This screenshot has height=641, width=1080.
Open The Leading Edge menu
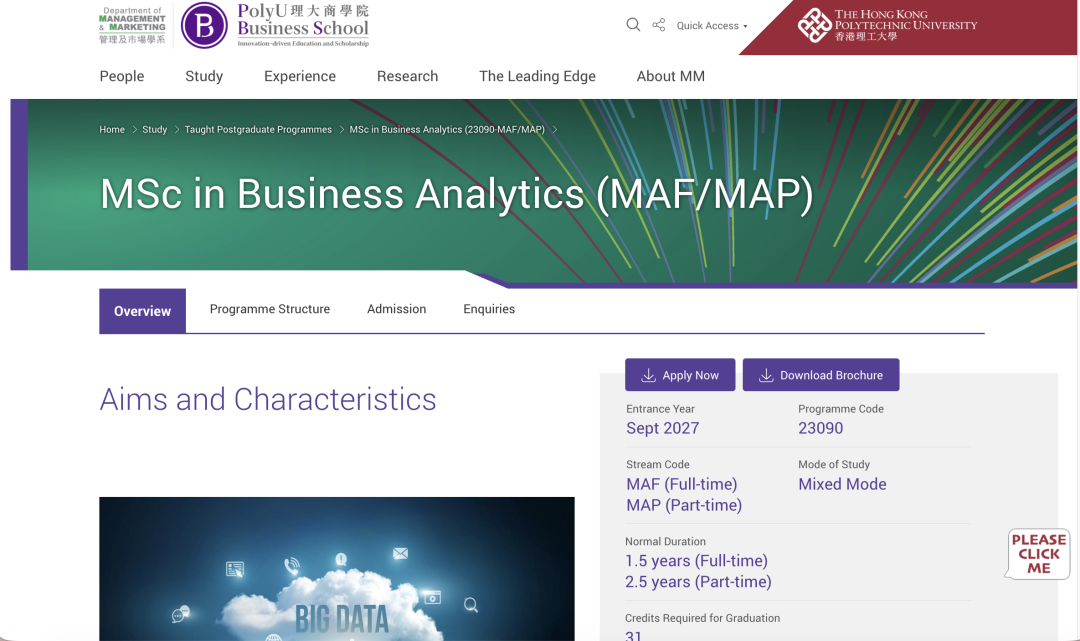click(x=537, y=76)
